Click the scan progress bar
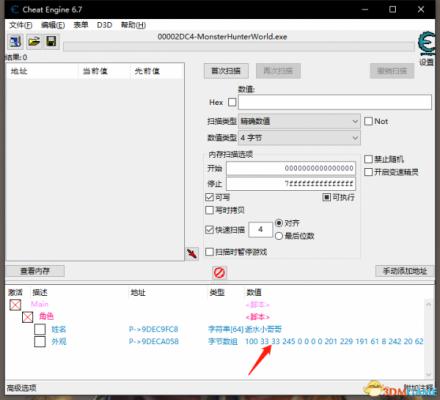440x400 pixels. [239, 47]
